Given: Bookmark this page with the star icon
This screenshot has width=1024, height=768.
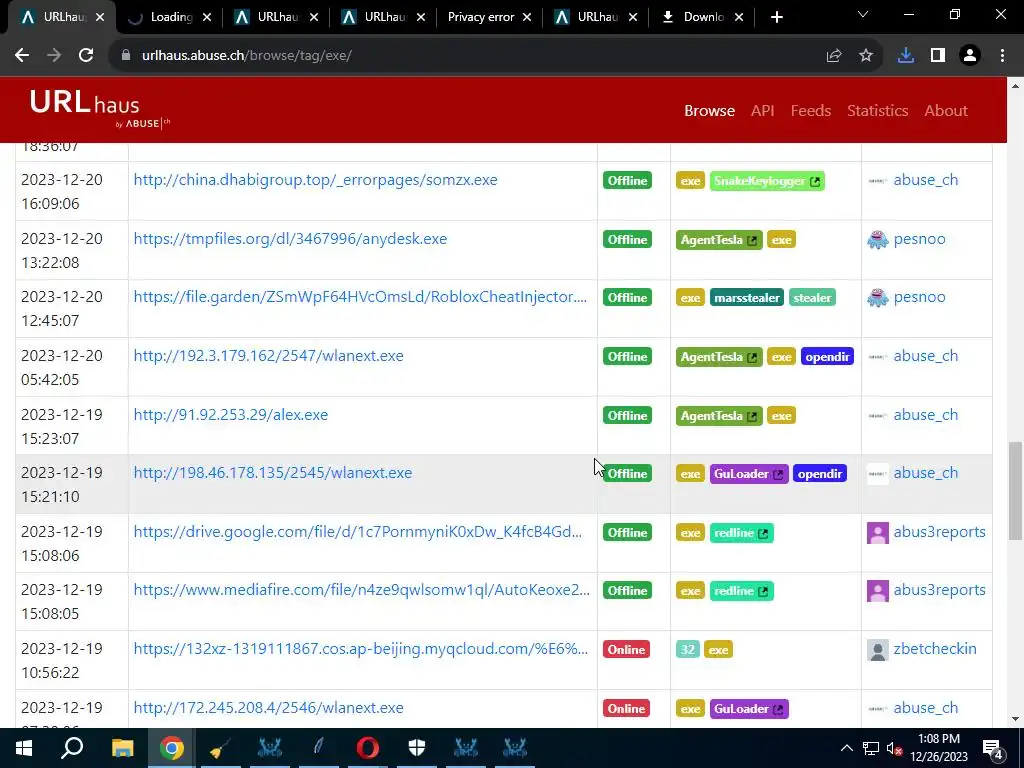Looking at the screenshot, I should click(x=866, y=56).
